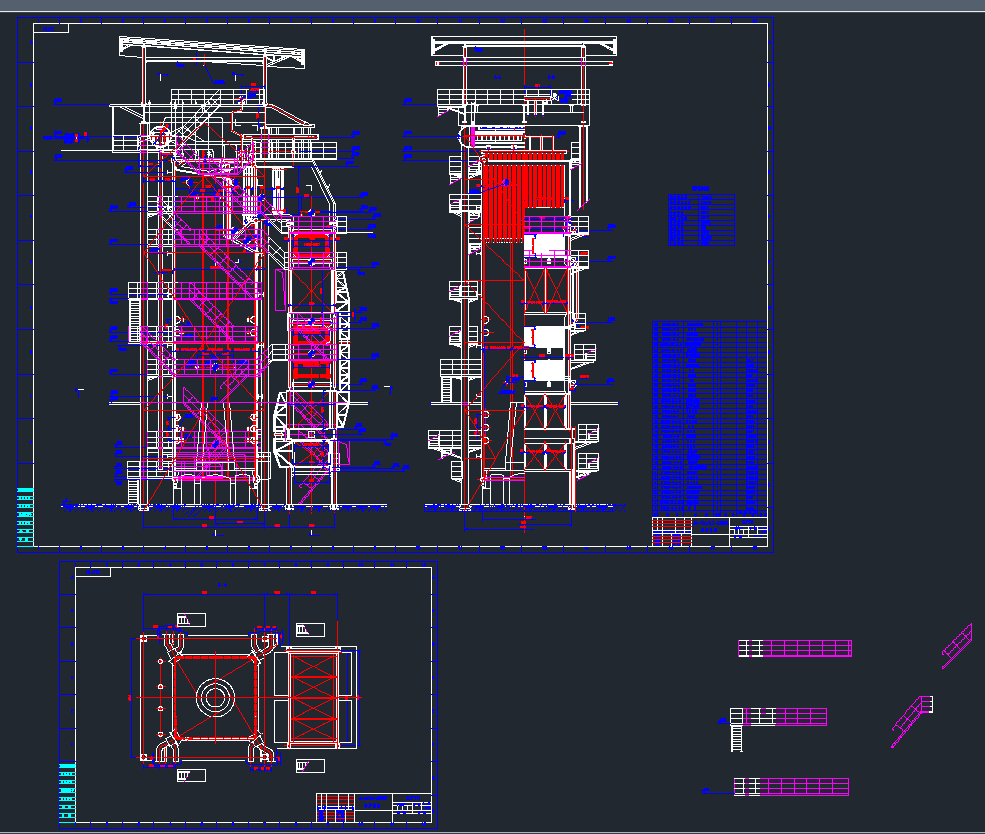This screenshot has width=985, height=834.
Task: Select the concentric circles in the plan view
Action: coord(215,695)
